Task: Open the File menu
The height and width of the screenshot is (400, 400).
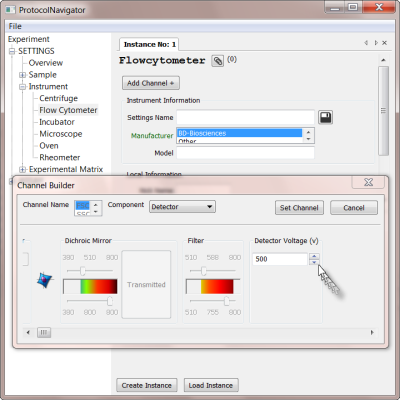Action: pos(15,26)
